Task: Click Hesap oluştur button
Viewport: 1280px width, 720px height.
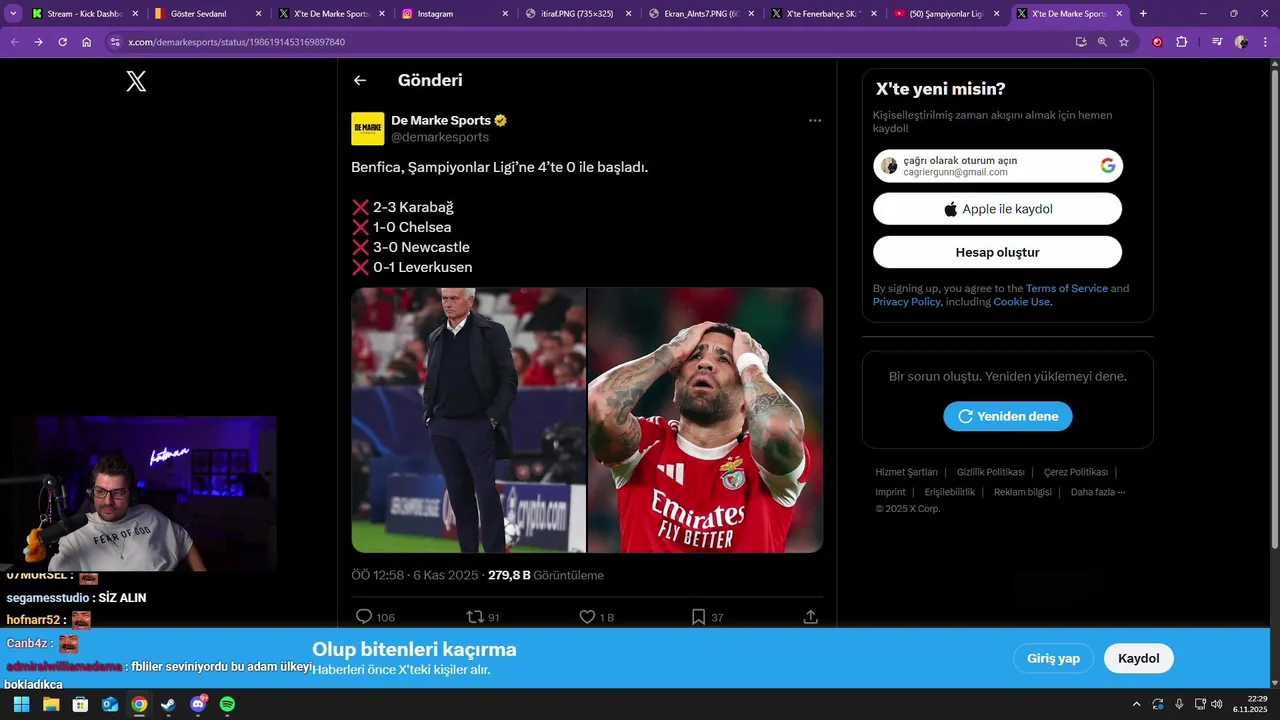Action: [998, 252]
